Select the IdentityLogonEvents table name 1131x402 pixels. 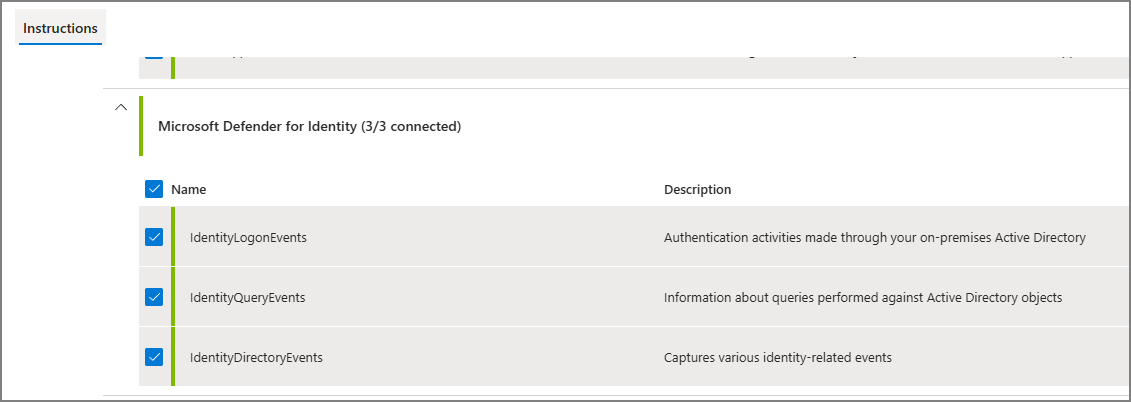248,237
